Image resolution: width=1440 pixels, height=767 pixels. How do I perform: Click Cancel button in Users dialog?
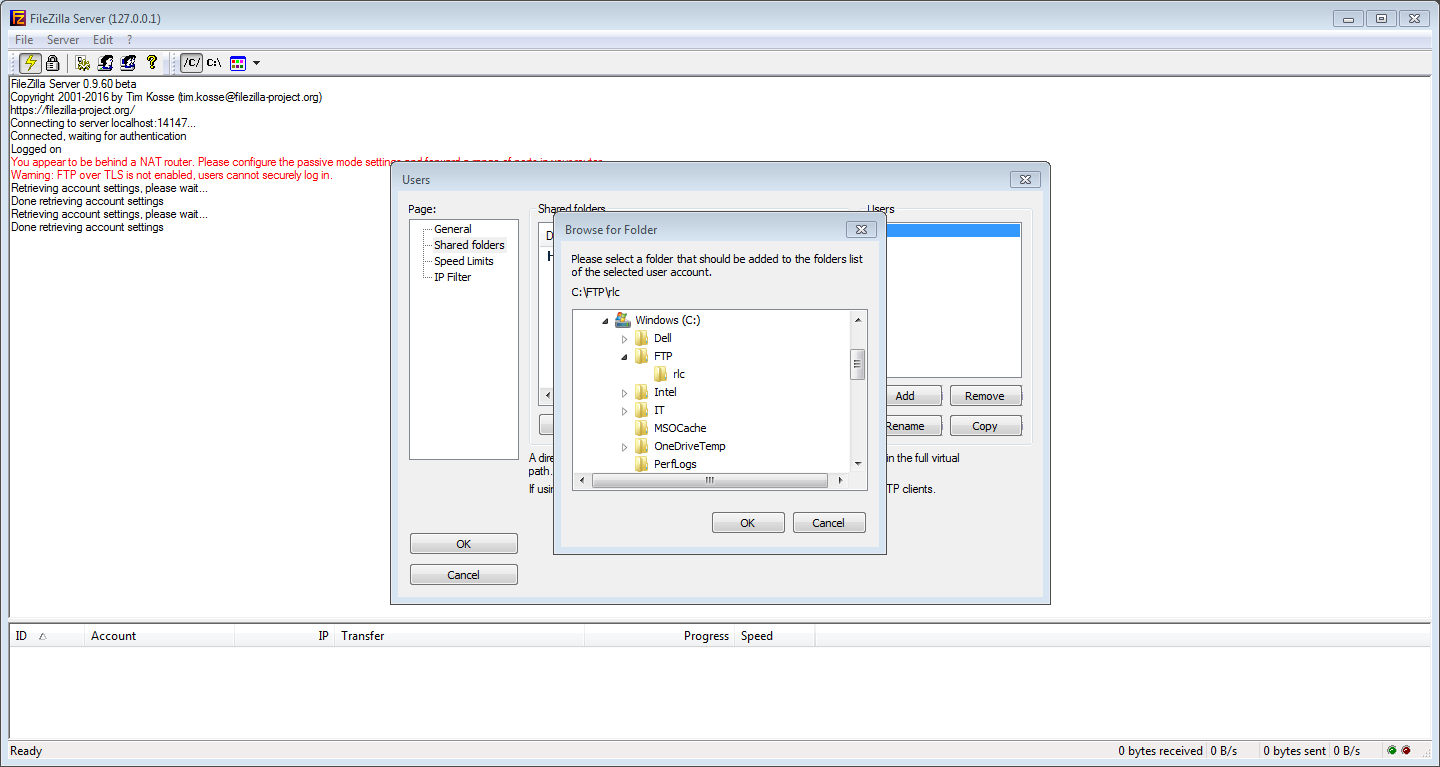coord(464,575)
